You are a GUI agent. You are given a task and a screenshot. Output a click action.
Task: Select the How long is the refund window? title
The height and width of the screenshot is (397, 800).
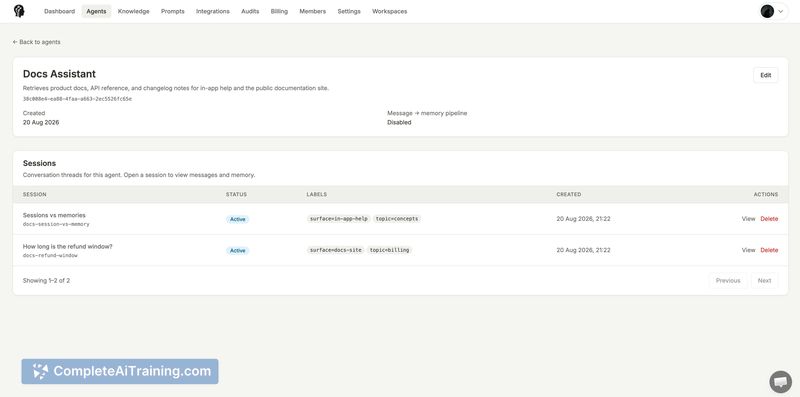click(67, 246)
